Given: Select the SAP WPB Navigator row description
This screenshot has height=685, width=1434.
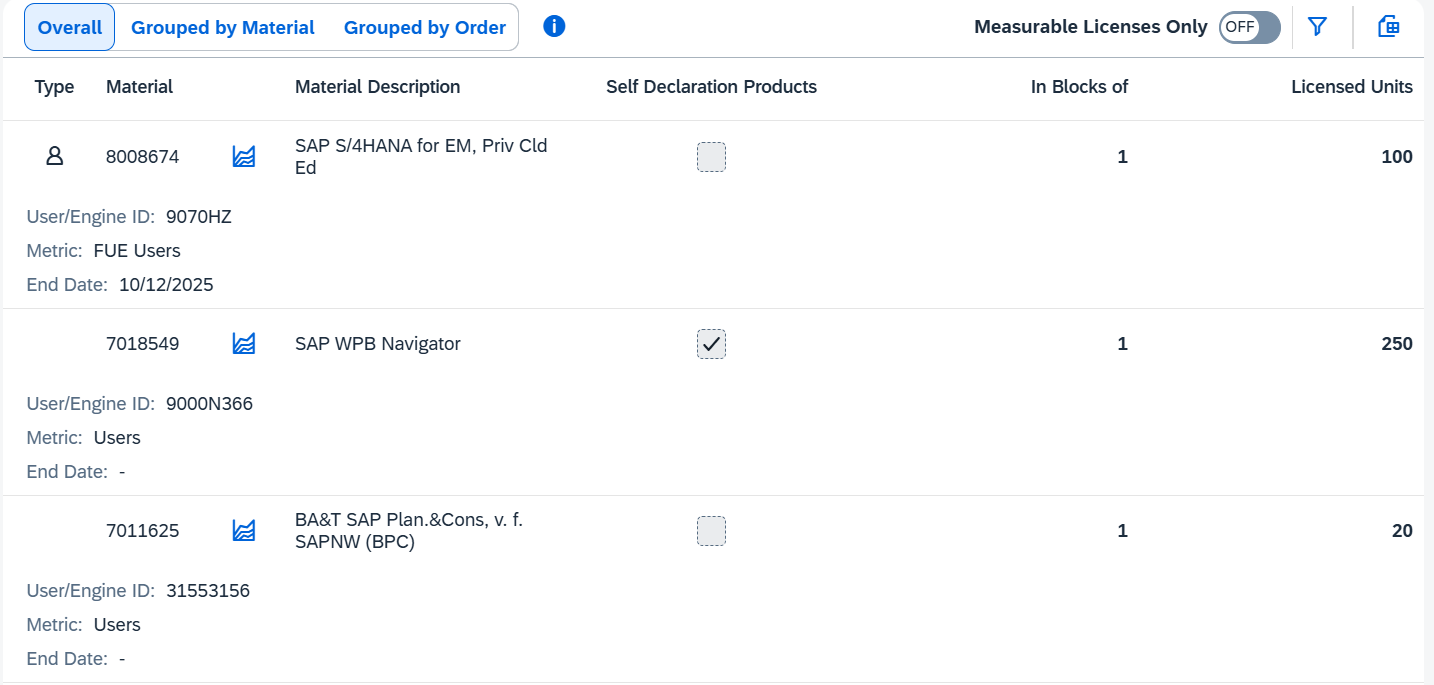Looking at the screenshot, I should (378, 344).
